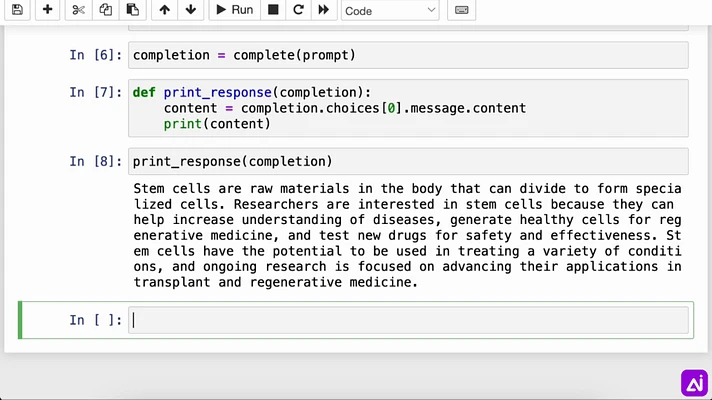The width and height of the screenshot is (712, 400).
Task: Click the output text starting 'Stem cells are raw'
Action: coord(407,235)
